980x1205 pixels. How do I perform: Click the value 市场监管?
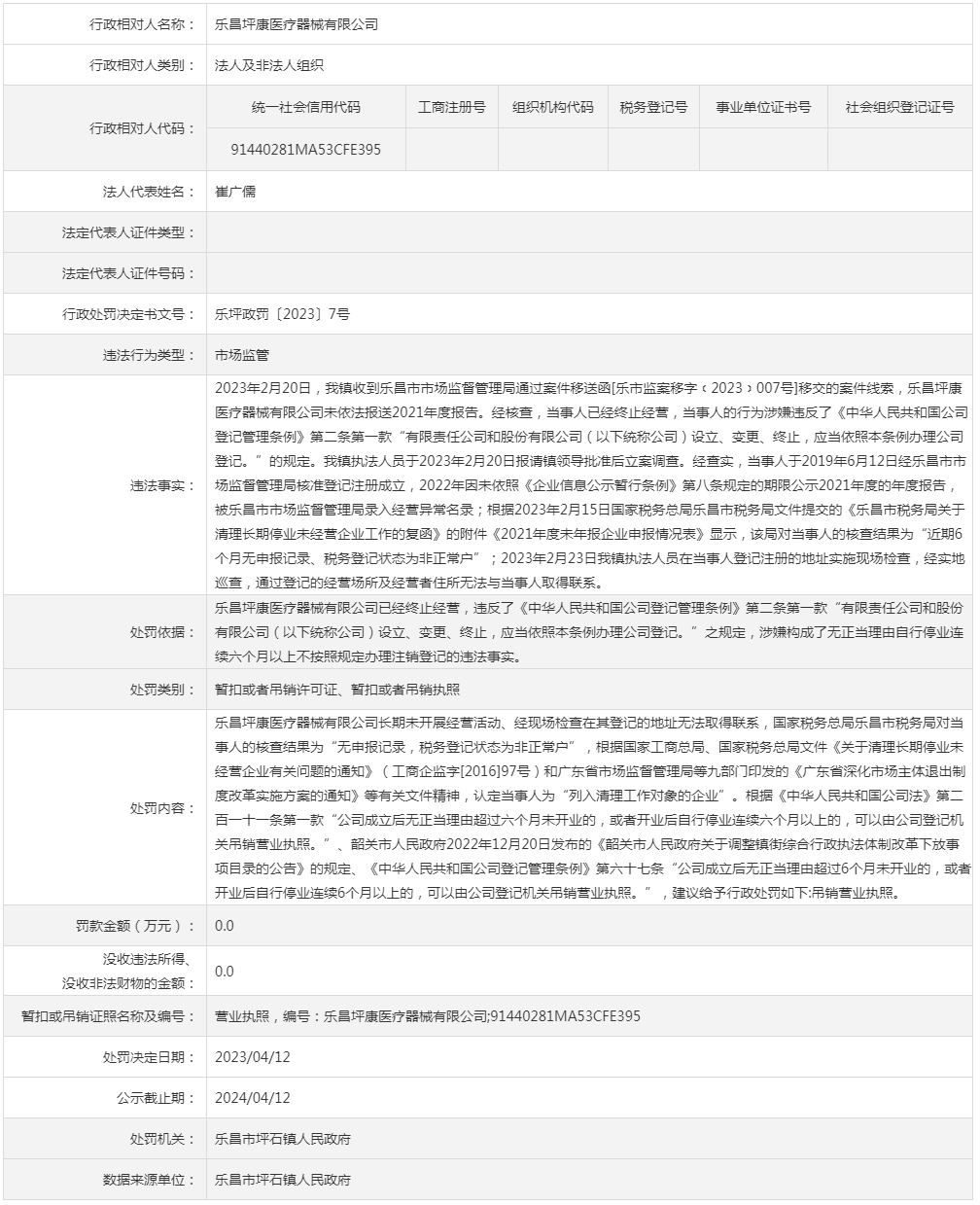[x=242, y=356]
